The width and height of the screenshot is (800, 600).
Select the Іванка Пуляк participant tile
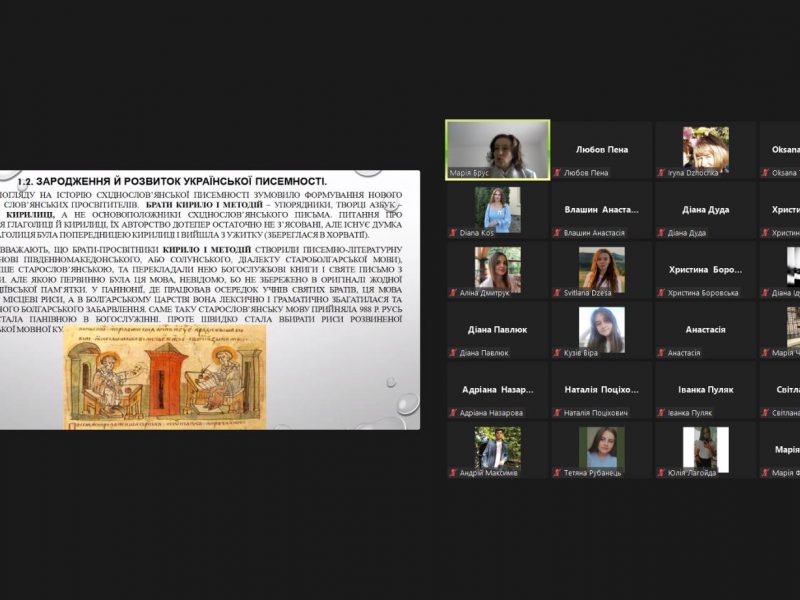[705, 388]
